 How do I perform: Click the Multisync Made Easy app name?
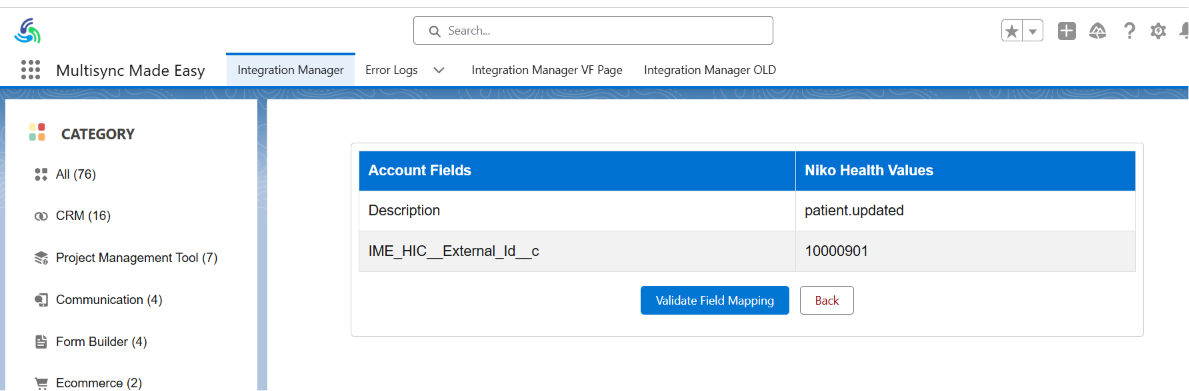coord(130,70)
